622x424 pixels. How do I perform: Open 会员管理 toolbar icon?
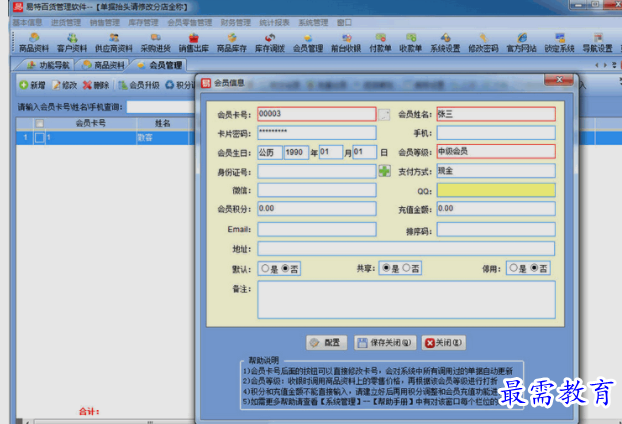tap(308, 43)
